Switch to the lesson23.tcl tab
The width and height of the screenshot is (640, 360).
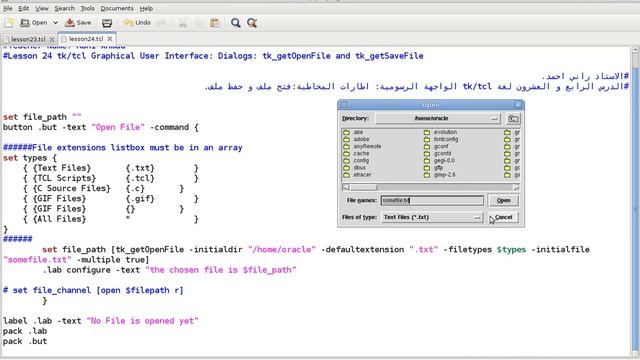28,39
